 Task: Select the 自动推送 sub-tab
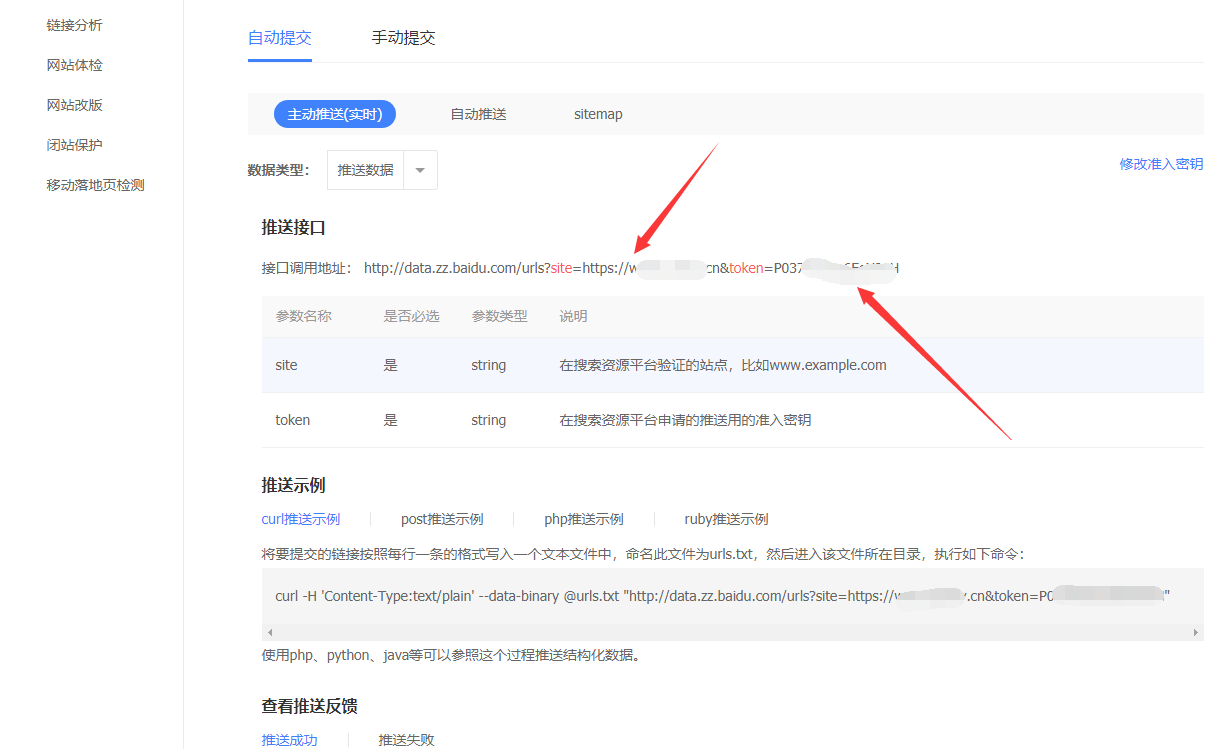click(x=479, y=114)
